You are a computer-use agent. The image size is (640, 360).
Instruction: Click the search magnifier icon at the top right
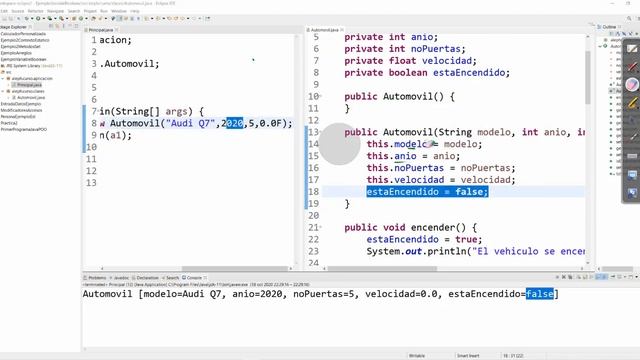pyautogui.click(x=629, y=18)
